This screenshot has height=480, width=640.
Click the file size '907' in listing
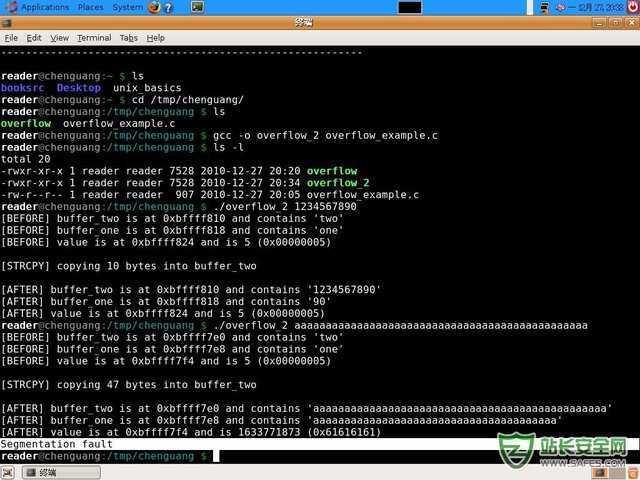185,195
